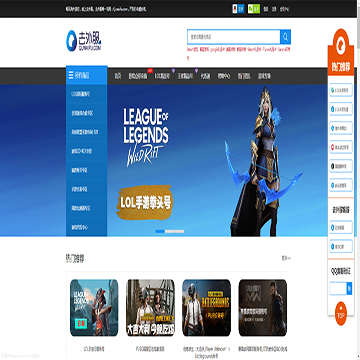Click the 更多>> link beside 热门推荐

pyautogui.click(x=286, y=258)
